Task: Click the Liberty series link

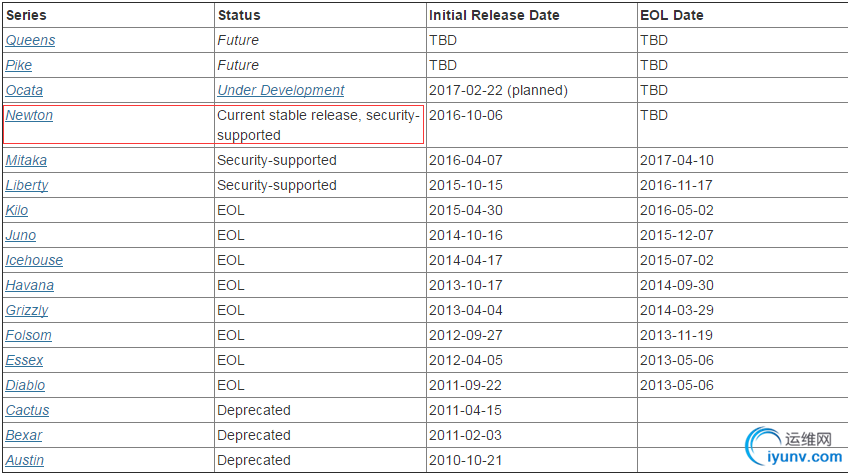Action: pos(26,185)
